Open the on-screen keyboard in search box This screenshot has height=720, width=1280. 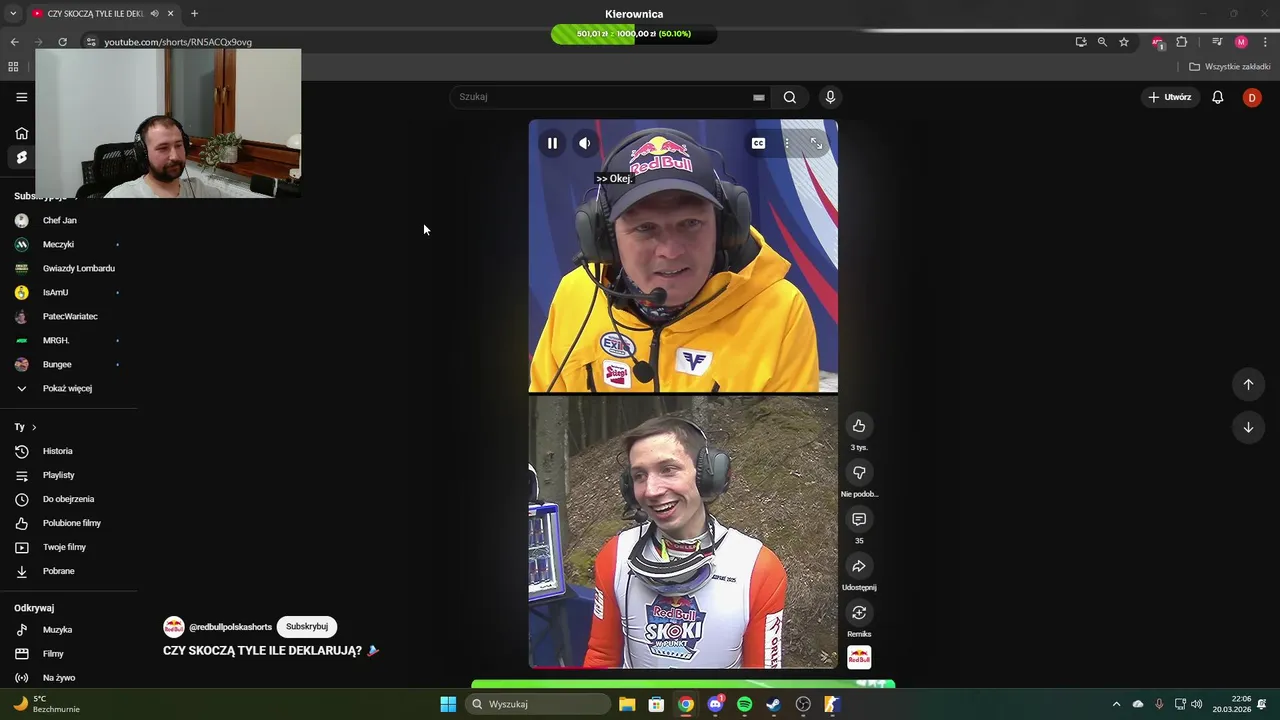click(x=759, y=97)
